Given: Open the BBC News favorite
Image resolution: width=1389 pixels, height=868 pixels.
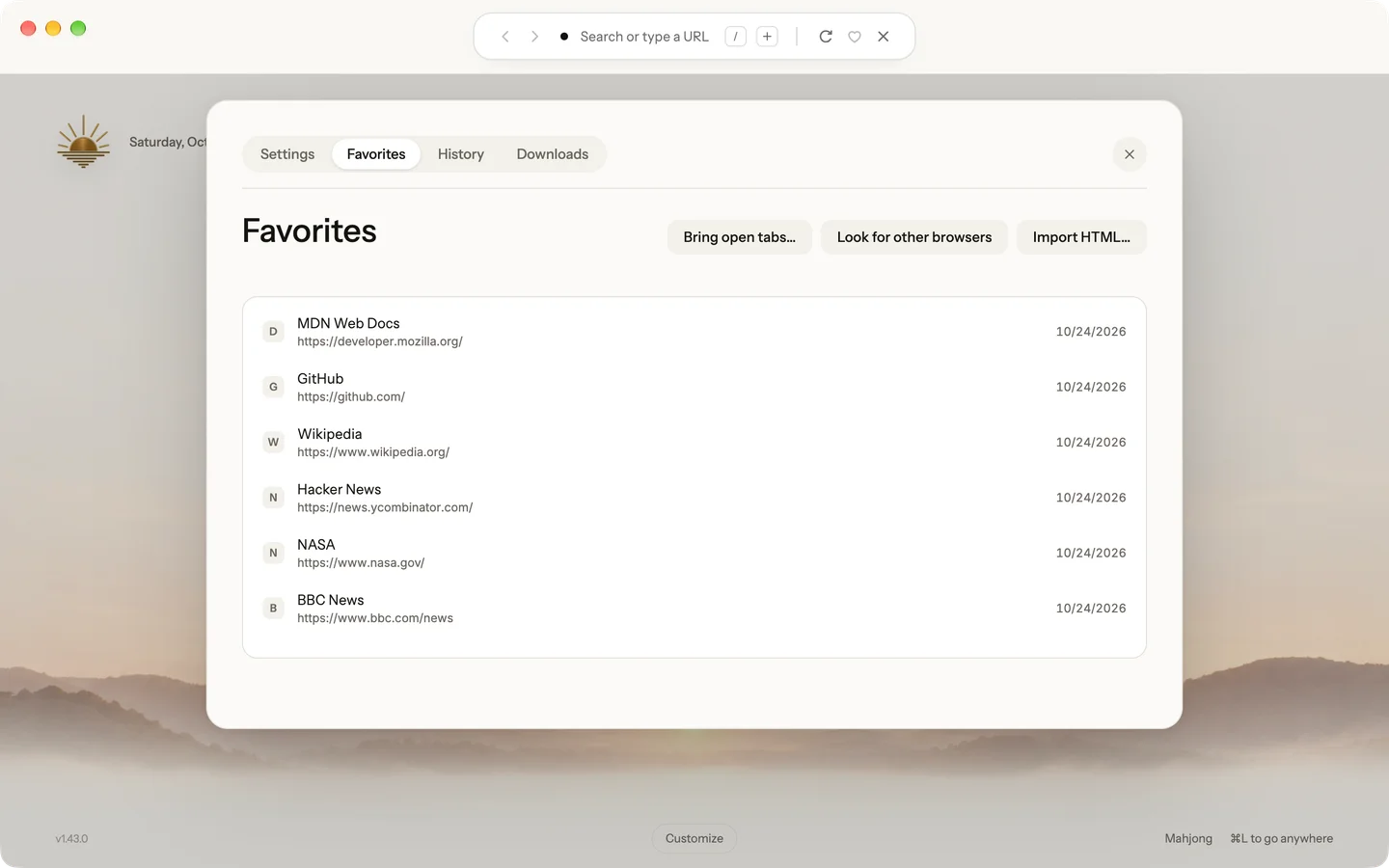Looking at the screenshot, I should click(x=694, y=609).
